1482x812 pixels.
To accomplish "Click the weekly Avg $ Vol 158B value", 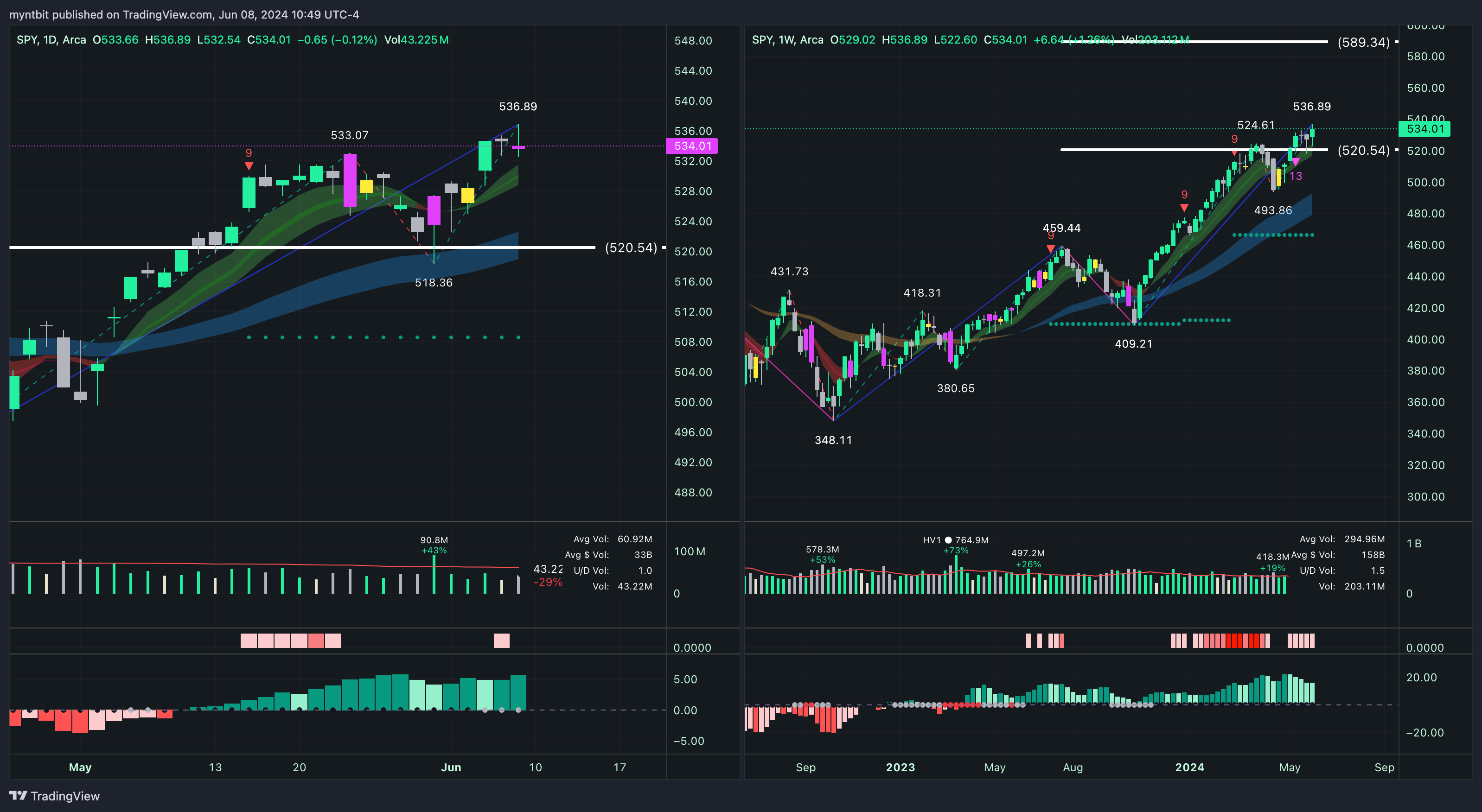I will pos(1373,555).
